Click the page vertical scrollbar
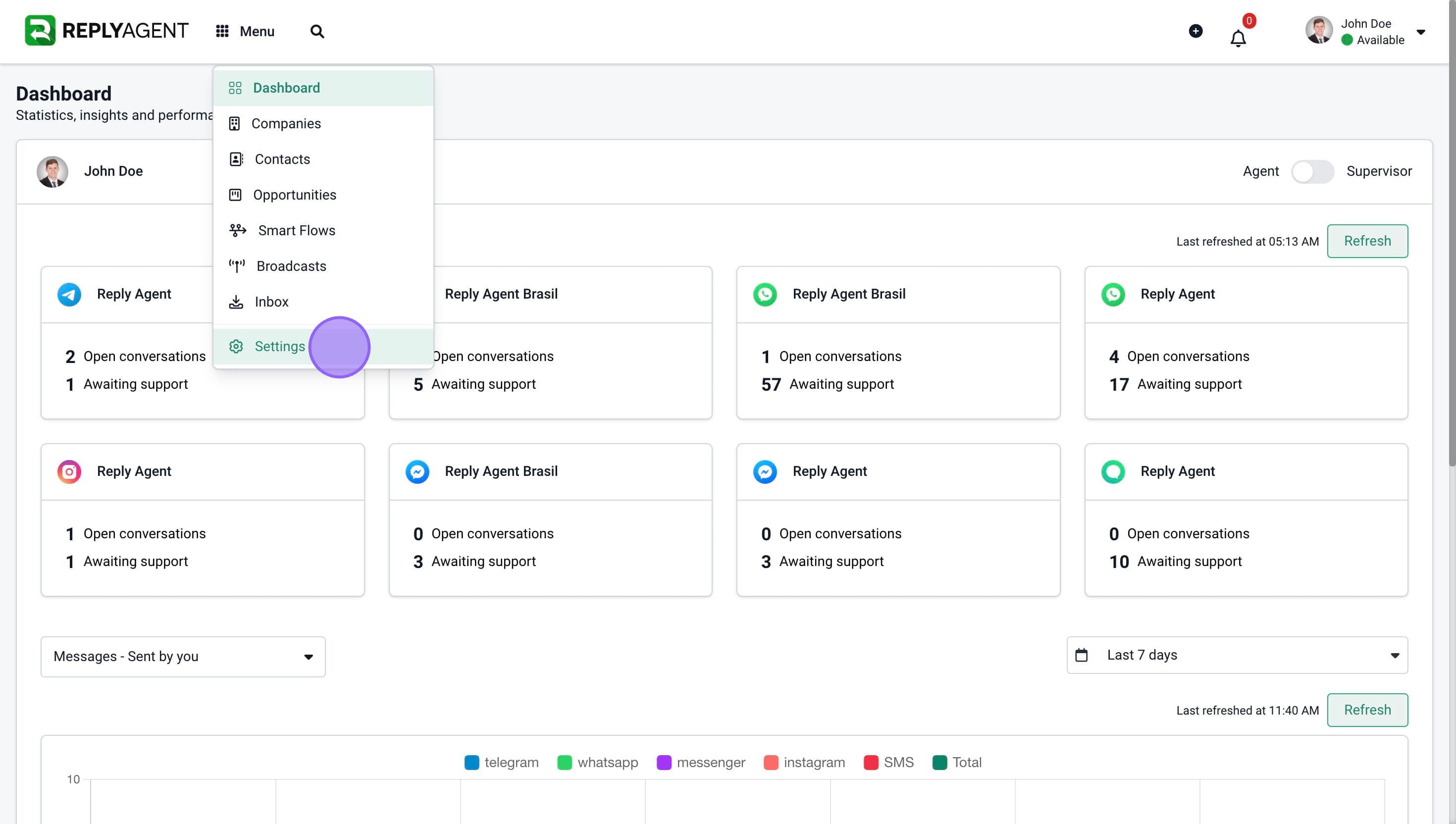This screenshot has width=1456, height=824. pos(1452,232)
